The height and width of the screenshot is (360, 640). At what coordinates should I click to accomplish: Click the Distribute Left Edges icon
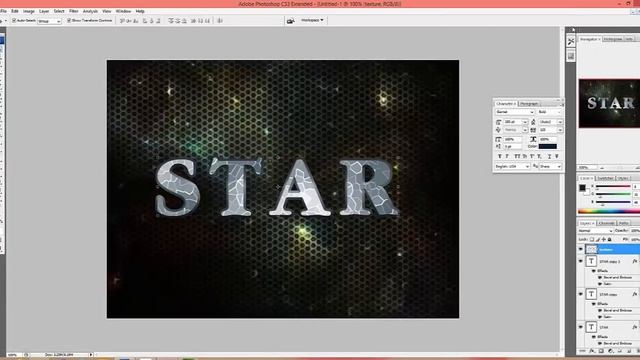coord(194,21)
